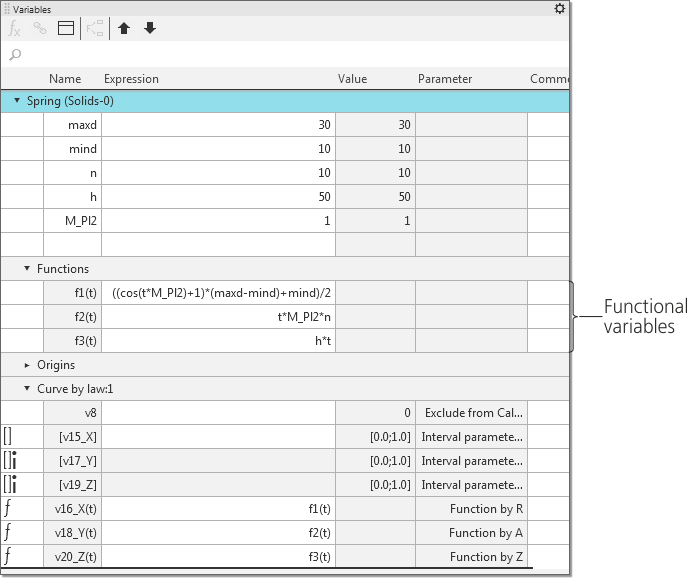This screenshot has width=687, height=578.
Task: Click the link variables chain icon
Action: click(x=40, y=29)
